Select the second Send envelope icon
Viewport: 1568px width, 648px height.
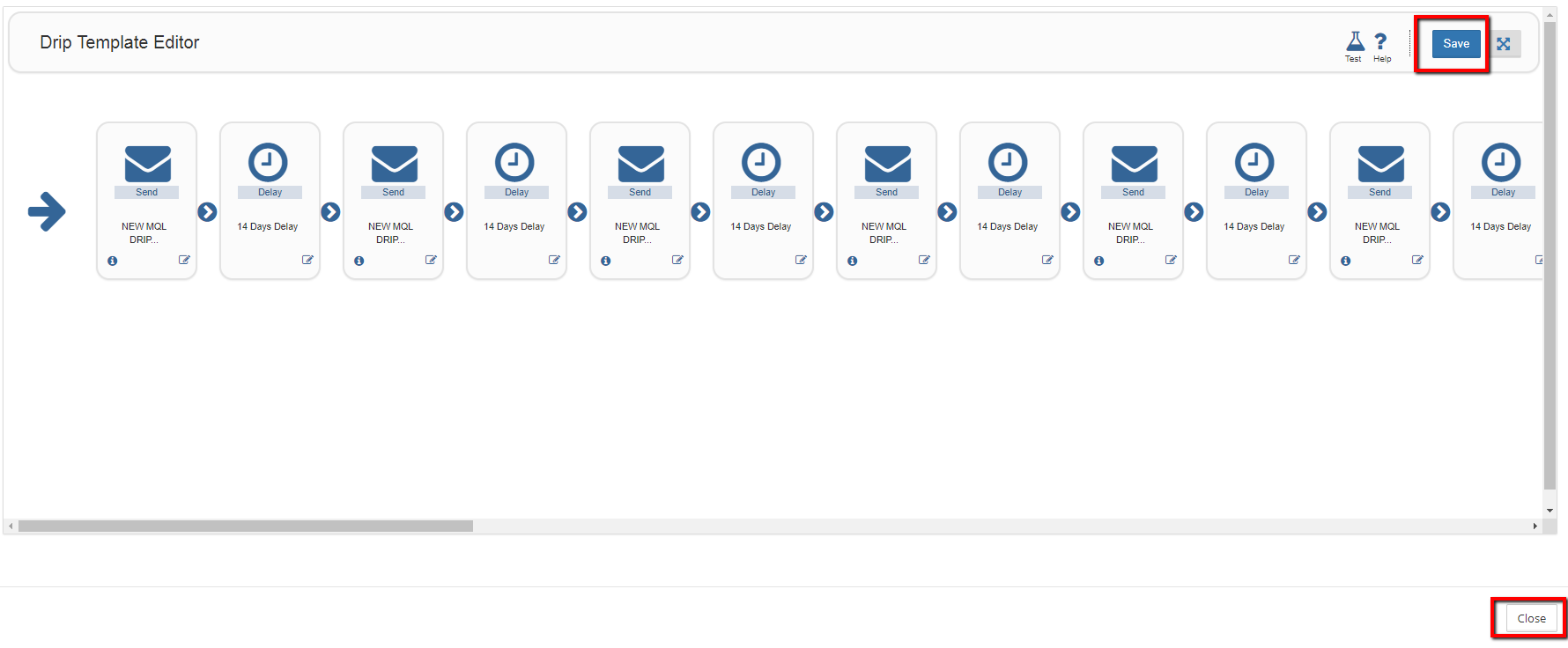(394, 164)
